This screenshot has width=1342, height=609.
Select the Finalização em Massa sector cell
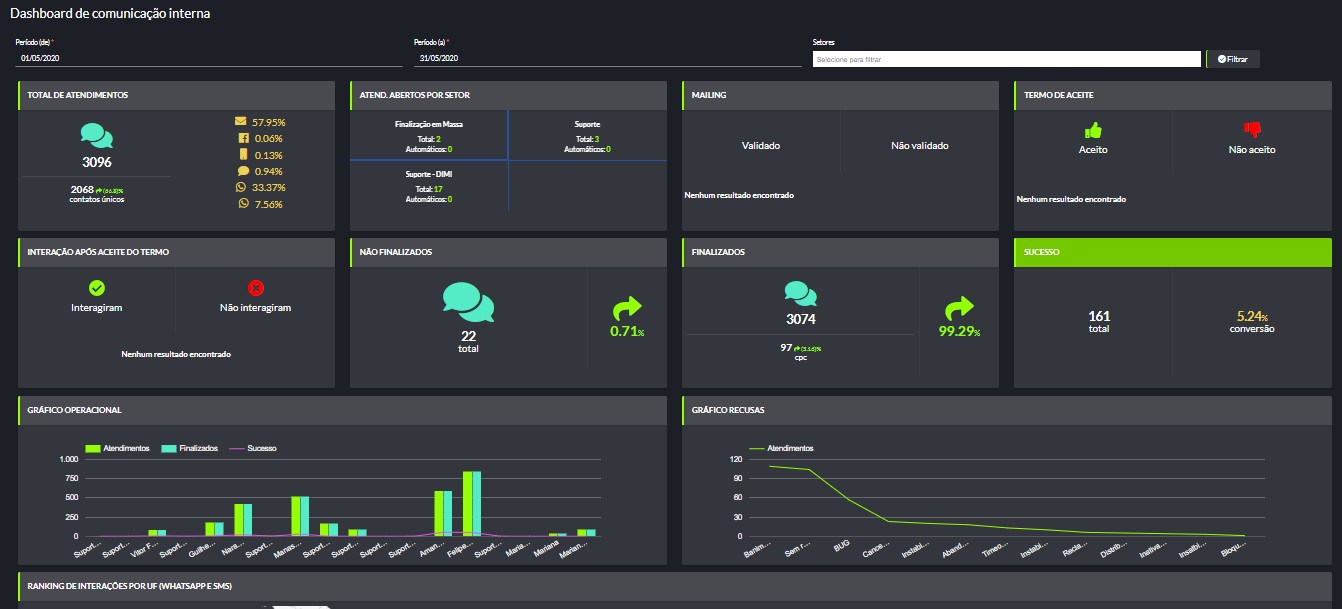pyautogui.click(x=428, y=135)
